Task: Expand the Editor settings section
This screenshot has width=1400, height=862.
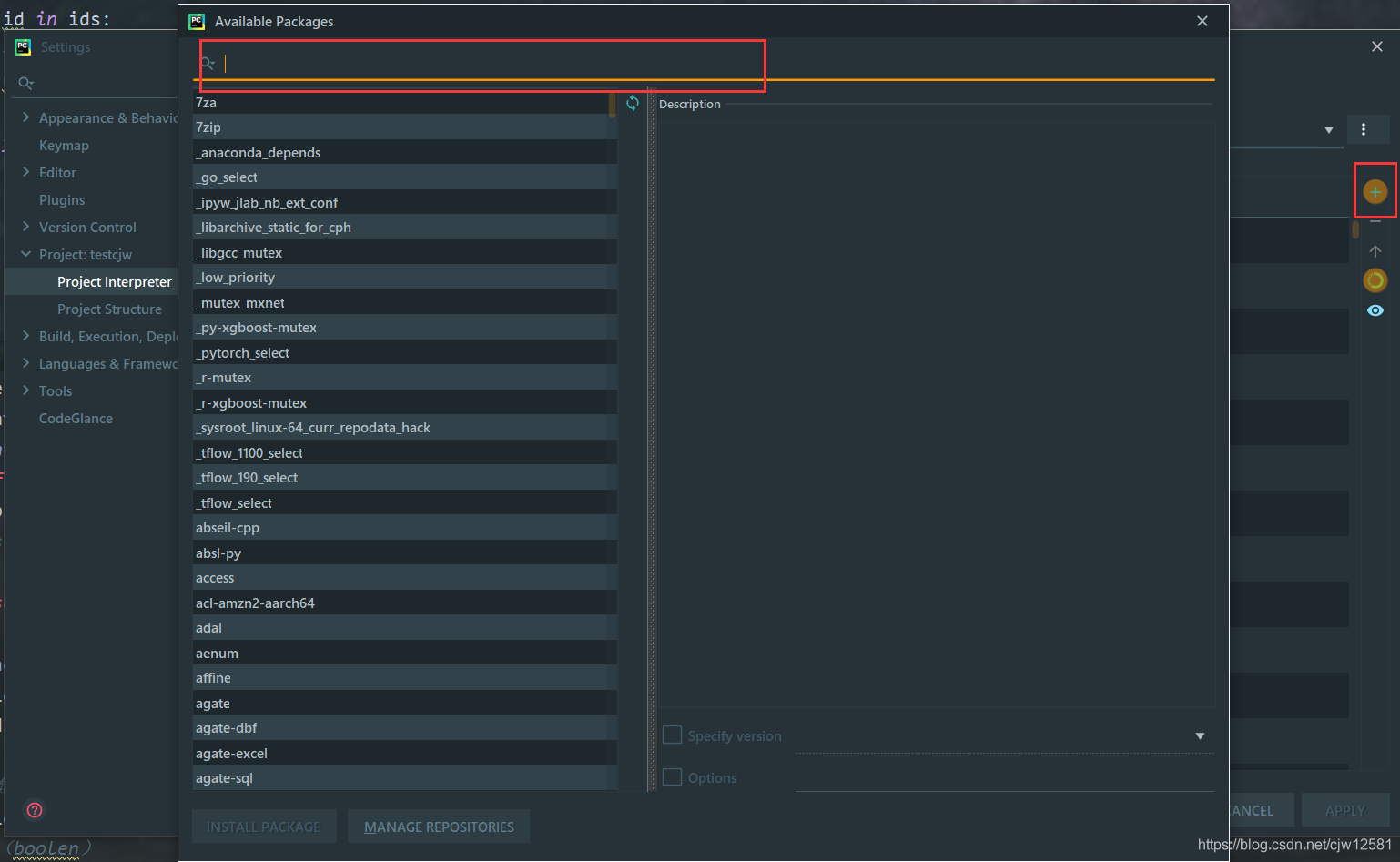Action: [x=25, y=172]
